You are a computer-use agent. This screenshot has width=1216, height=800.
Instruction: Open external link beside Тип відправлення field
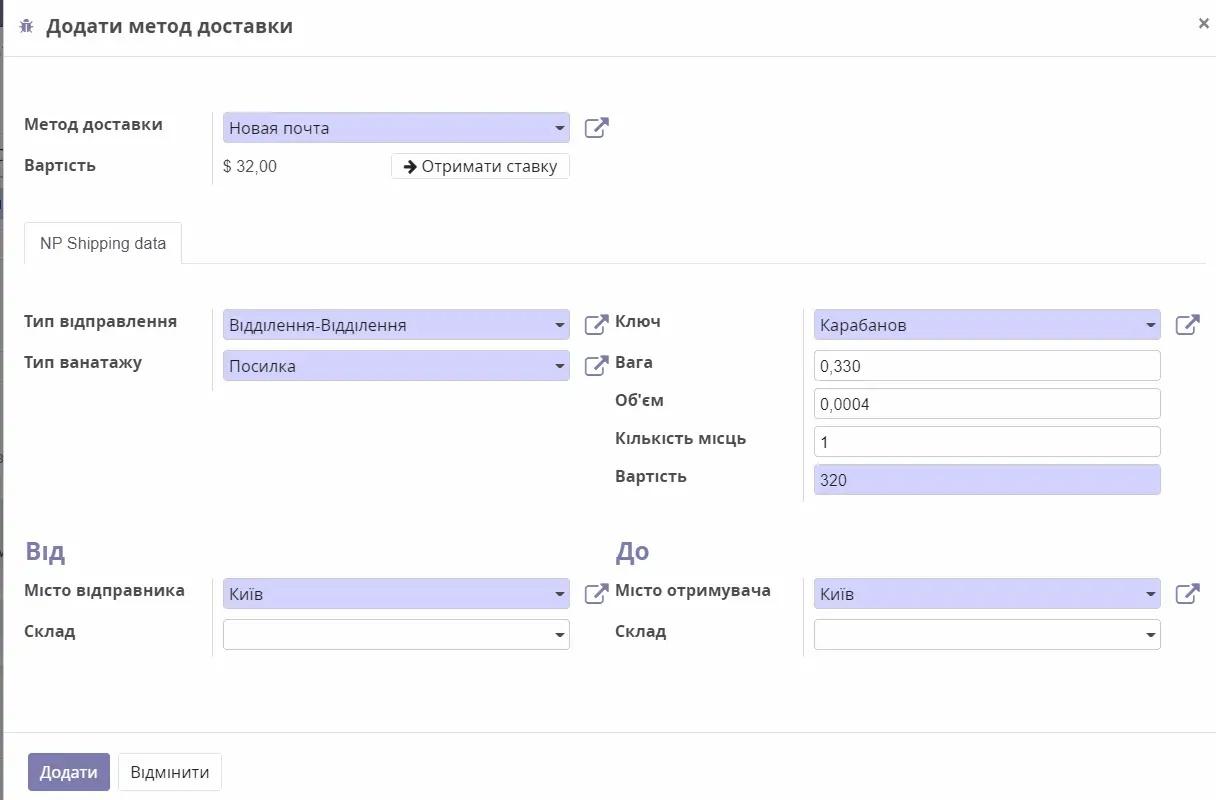[596, 325]
